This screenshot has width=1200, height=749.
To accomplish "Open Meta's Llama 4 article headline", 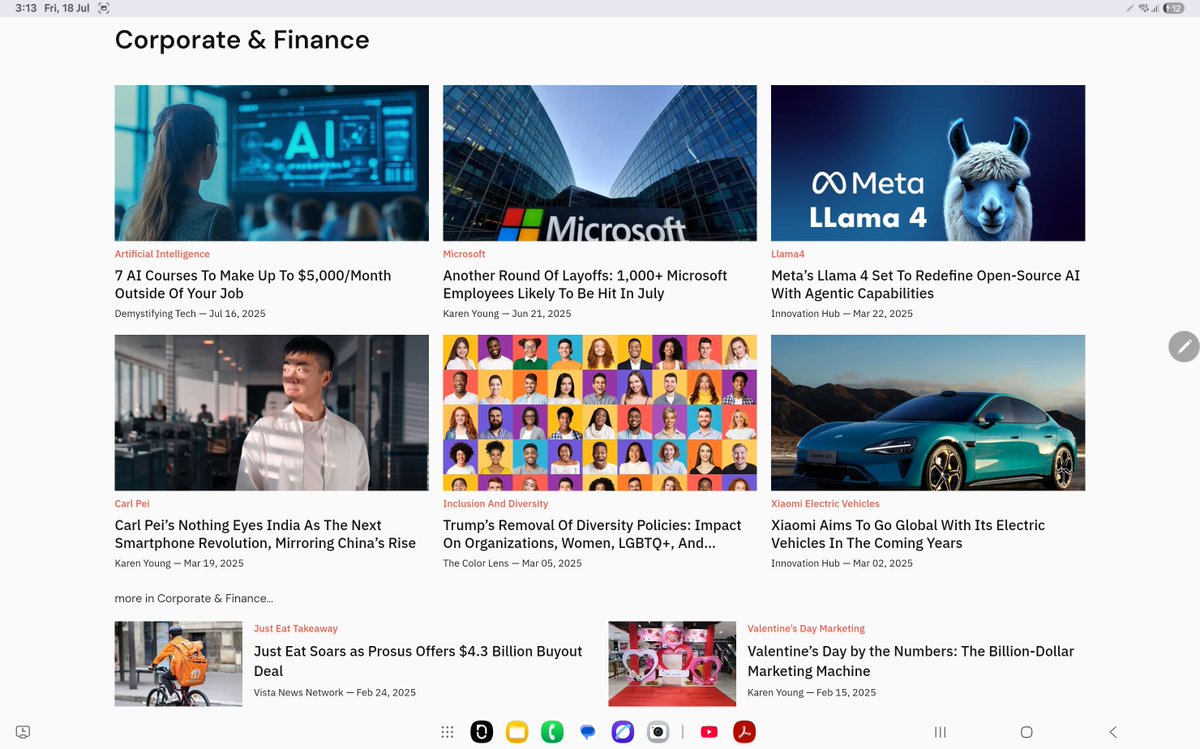I will pos(925,284).
